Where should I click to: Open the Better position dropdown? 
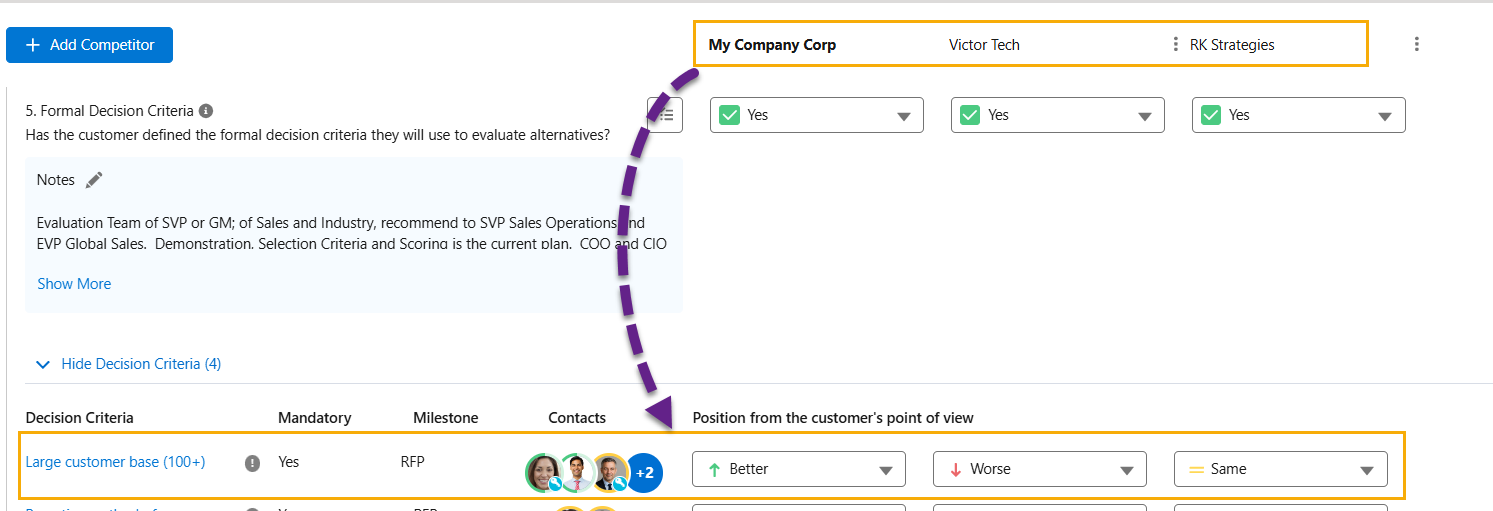tap(798, 469)
